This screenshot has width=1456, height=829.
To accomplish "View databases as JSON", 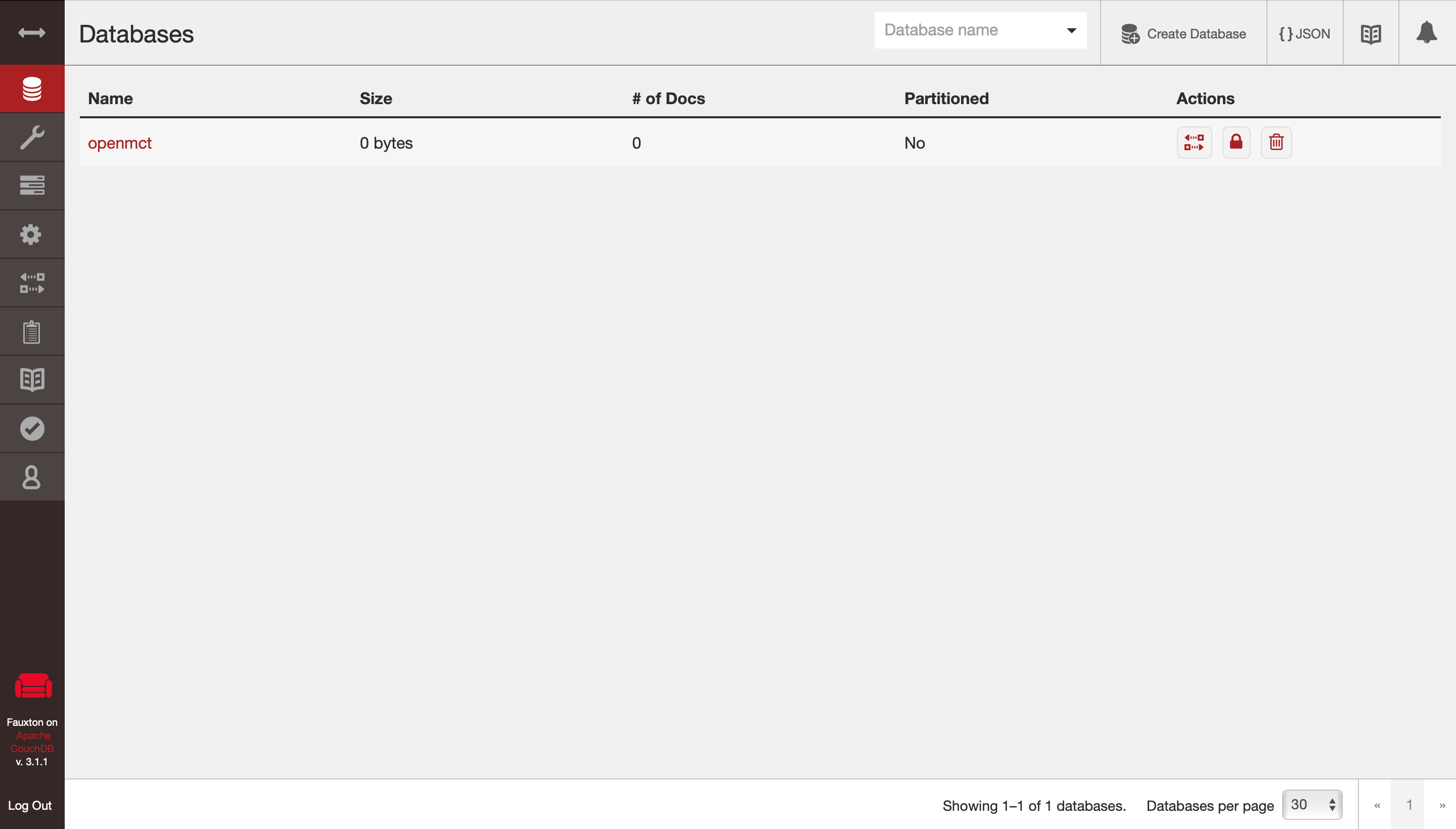I will click(x=1303, y=33).
